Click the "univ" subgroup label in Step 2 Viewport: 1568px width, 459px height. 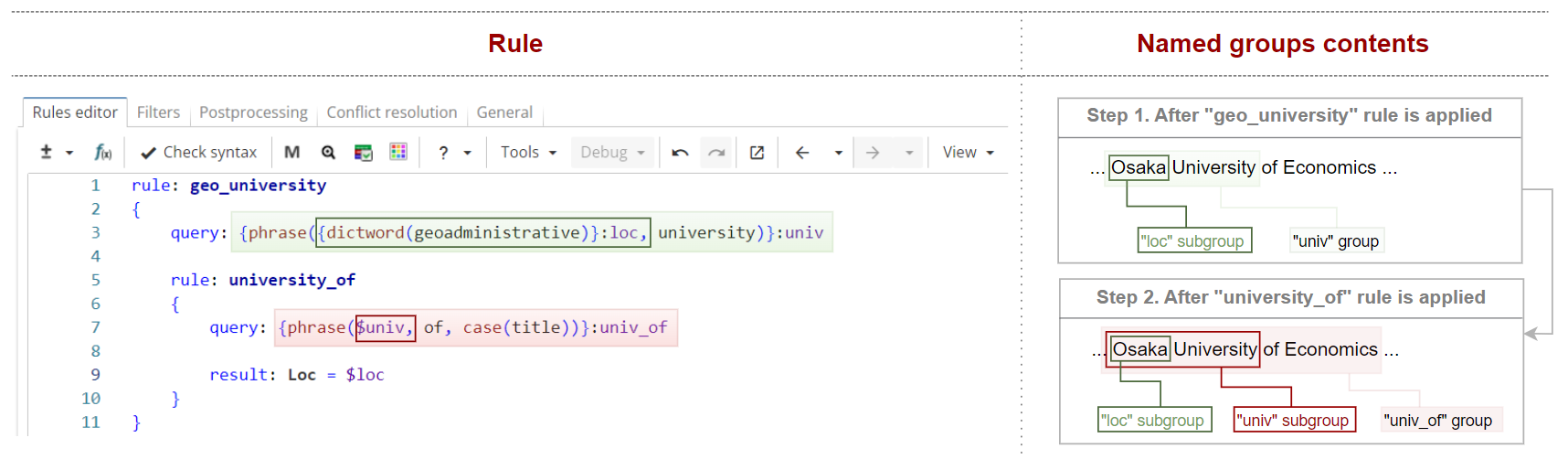(1294, 420)
